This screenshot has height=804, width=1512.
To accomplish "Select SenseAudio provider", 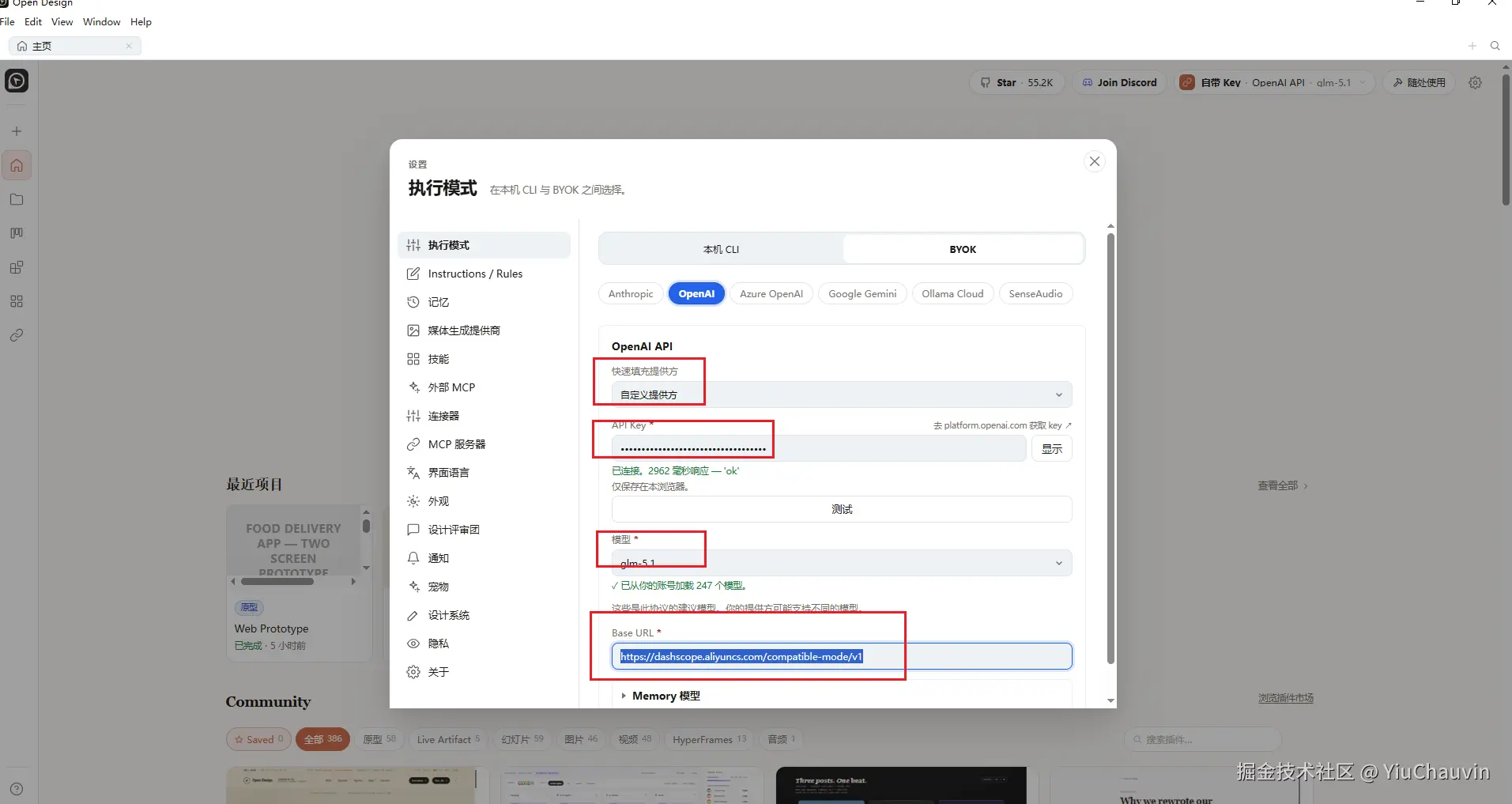I will point(1035,293).
